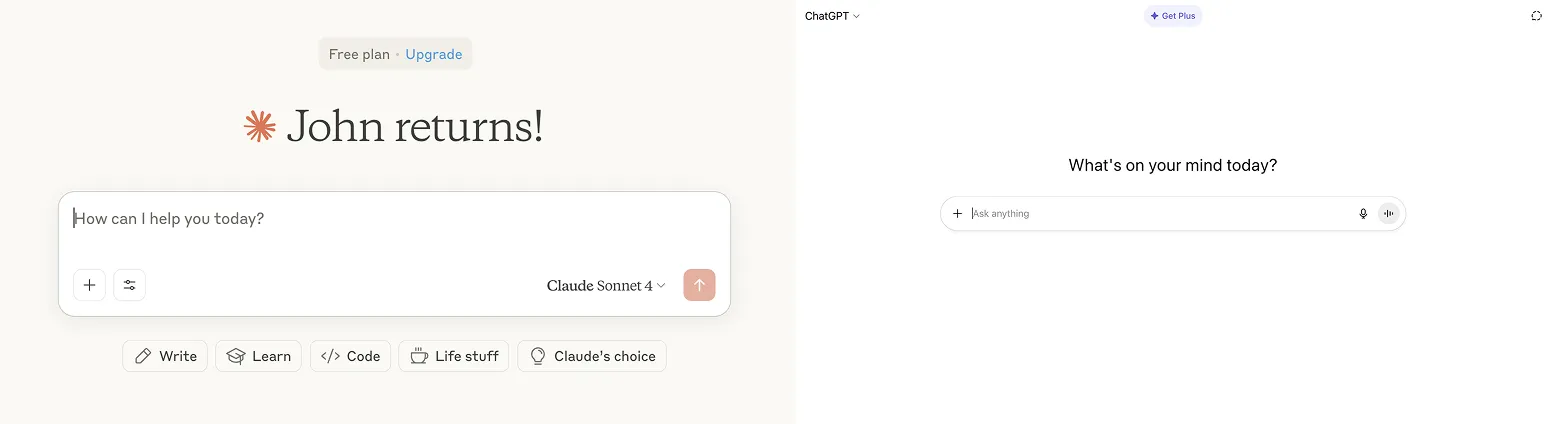
Task: Click the plus attachment button in Claude
Action: [x=89, y=285]
